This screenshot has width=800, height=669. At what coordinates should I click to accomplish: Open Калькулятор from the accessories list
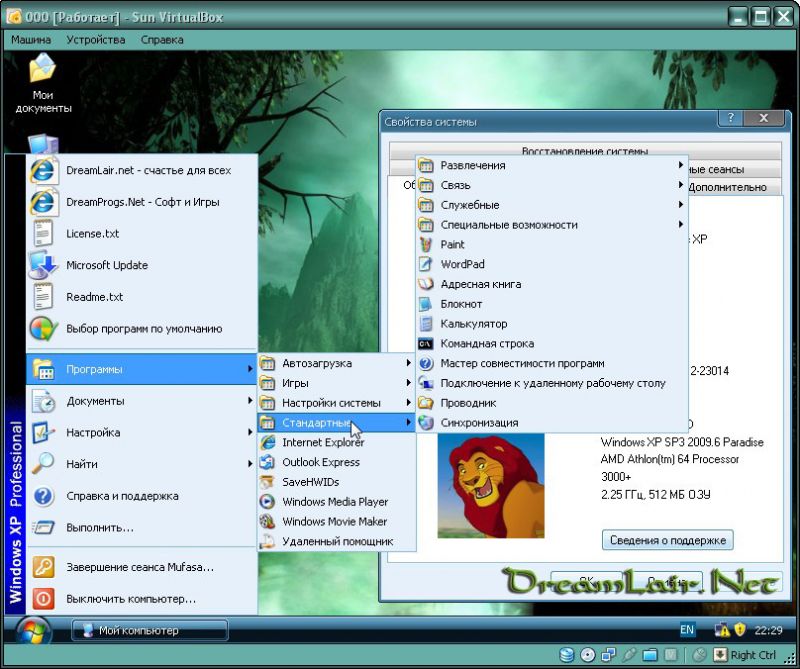point(473,324)
